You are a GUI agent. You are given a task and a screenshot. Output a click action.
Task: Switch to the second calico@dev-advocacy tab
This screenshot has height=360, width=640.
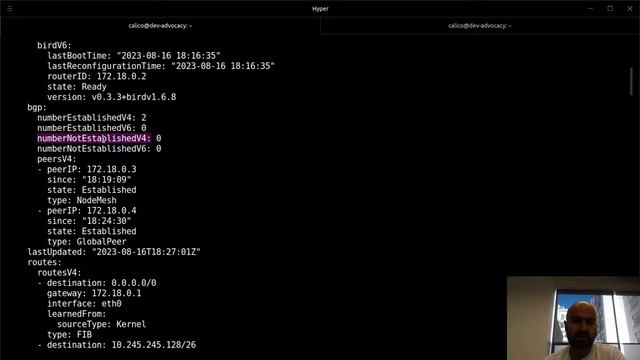(x=480, y=26)
